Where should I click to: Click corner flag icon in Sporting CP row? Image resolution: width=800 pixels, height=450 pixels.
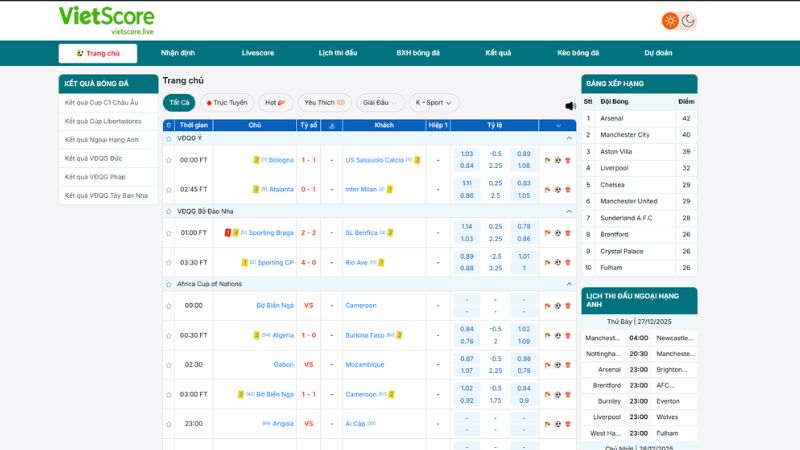(547, 263)
